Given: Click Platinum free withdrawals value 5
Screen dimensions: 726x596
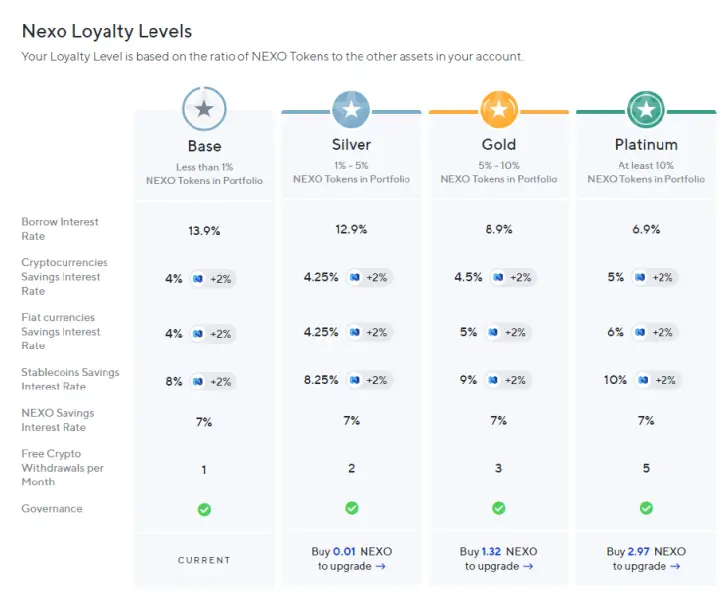Looking at the screenshot, I should [x=646, y=468].
